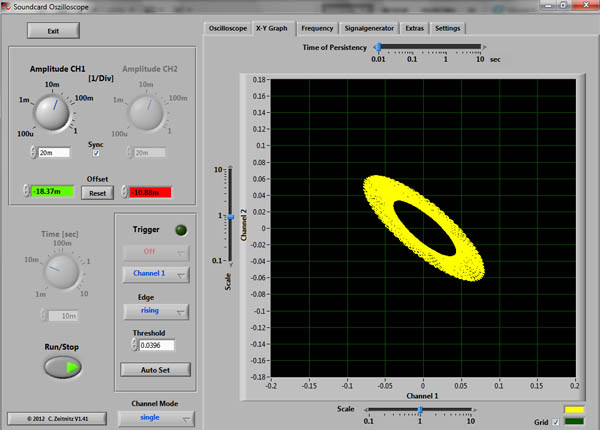Click the red CH2 offset value field
Screen dimensions: 600x430
tap(149, 191)
